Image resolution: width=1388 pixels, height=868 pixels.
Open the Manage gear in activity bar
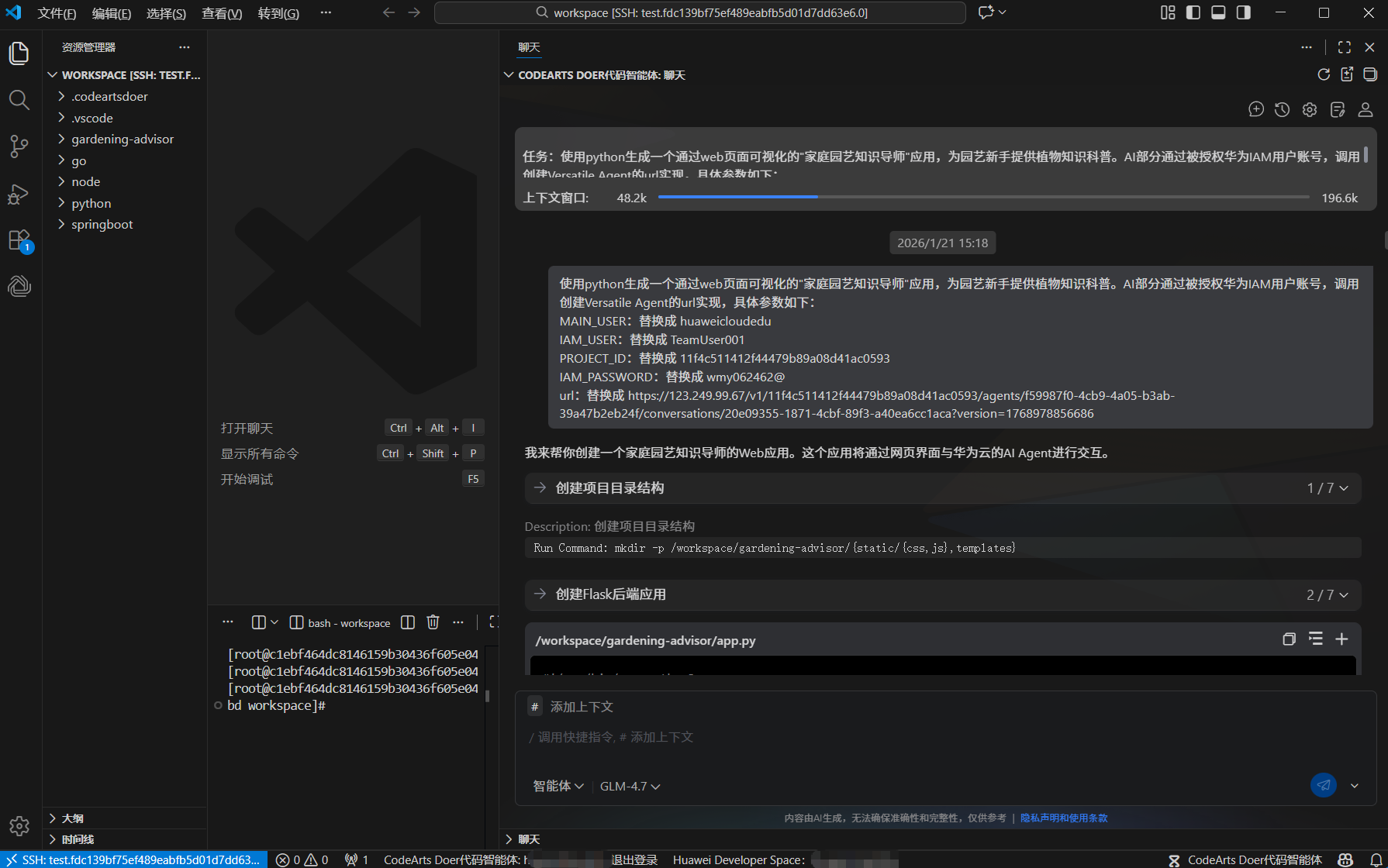coord(19,826)
